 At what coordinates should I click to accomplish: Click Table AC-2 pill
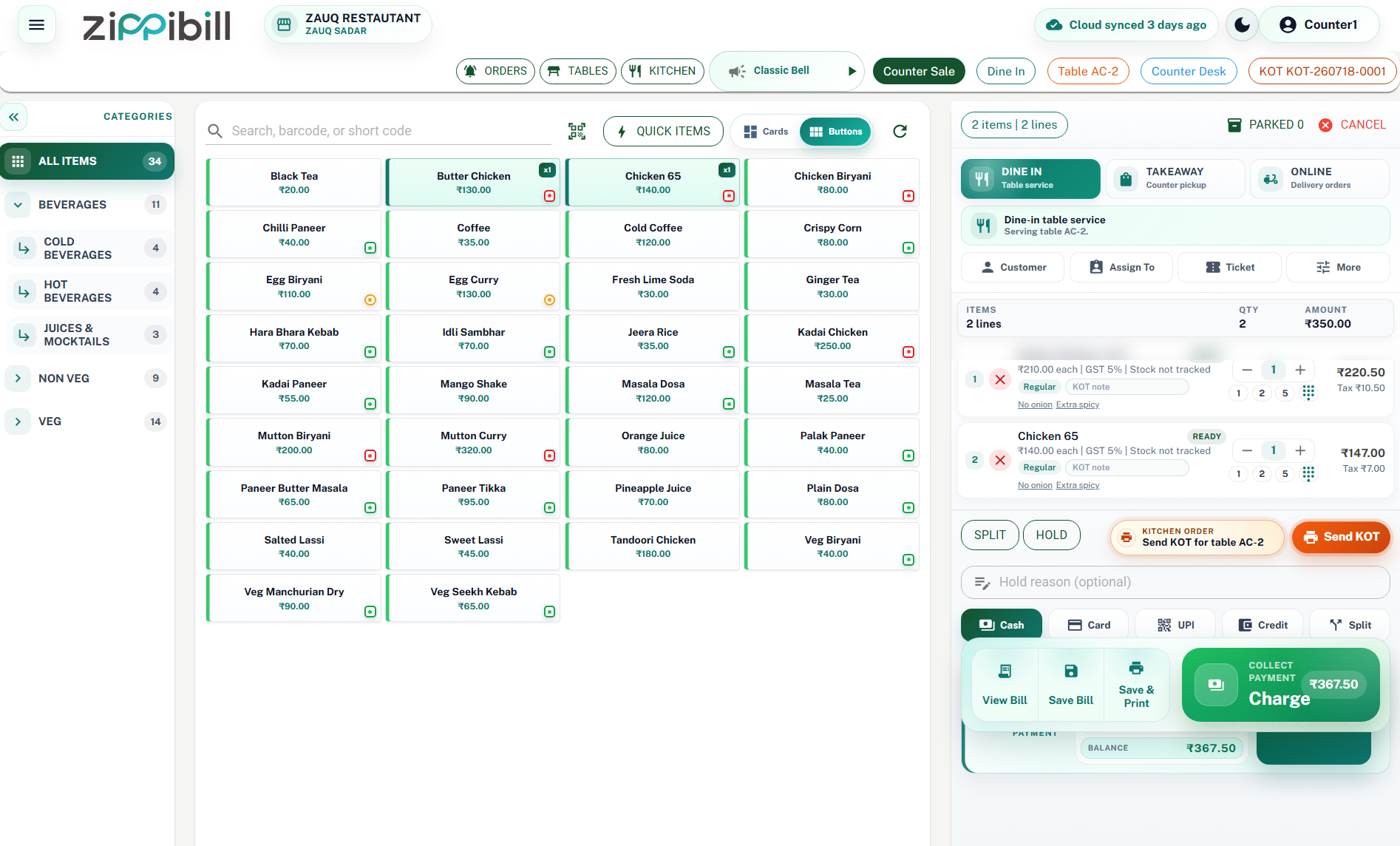pos(1088,71)
